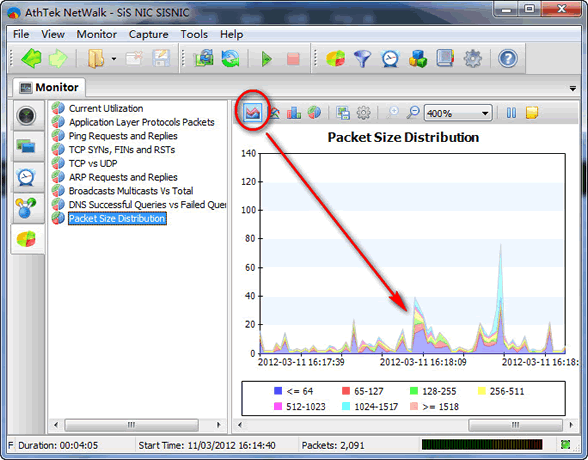The image size is (588, 460).
Task: Select the connected nodes sidebar icon
Action: pos(26,208)
